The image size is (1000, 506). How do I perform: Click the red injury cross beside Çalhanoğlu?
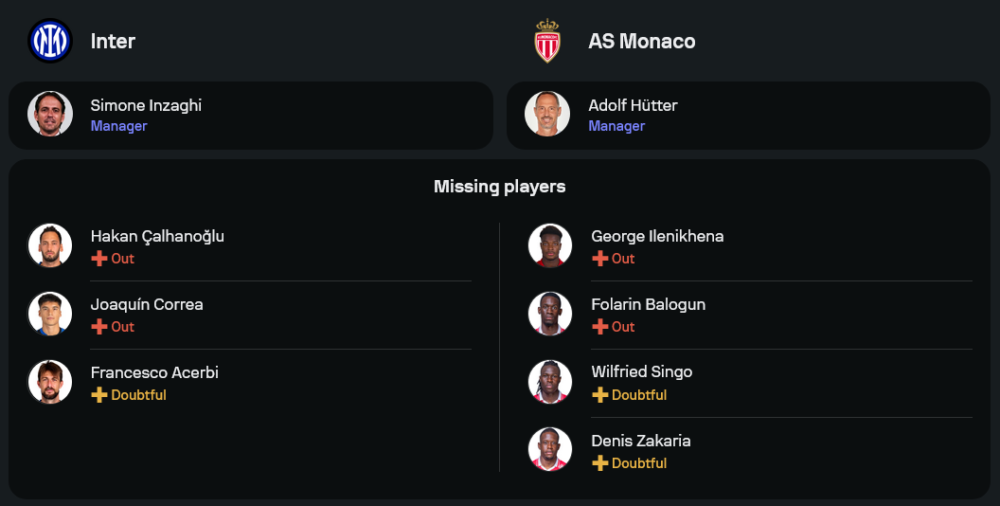[99, 258]
